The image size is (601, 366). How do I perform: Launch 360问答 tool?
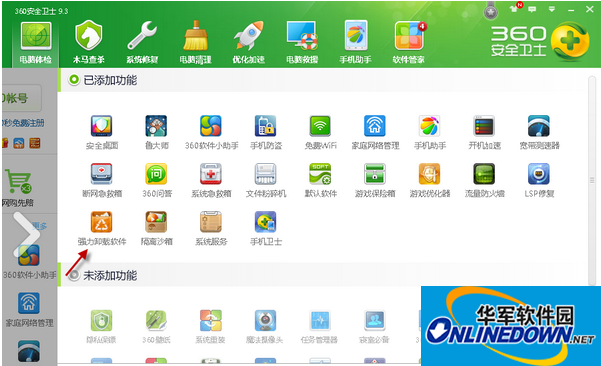point(156,180)
